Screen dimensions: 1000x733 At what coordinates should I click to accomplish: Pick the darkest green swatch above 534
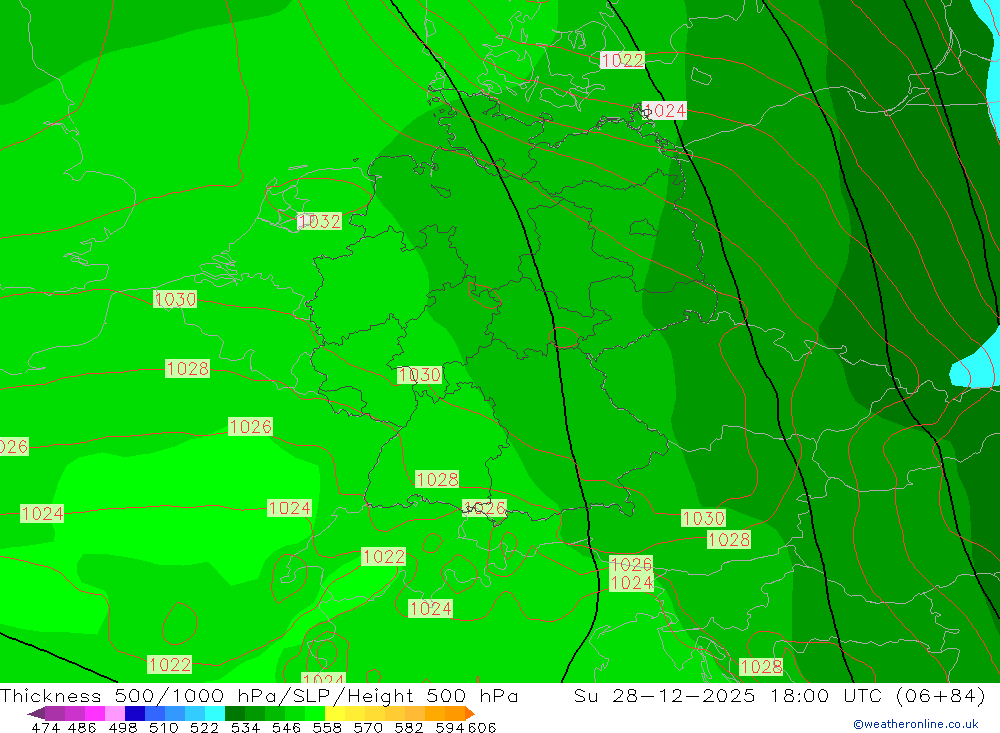(235, 713)
